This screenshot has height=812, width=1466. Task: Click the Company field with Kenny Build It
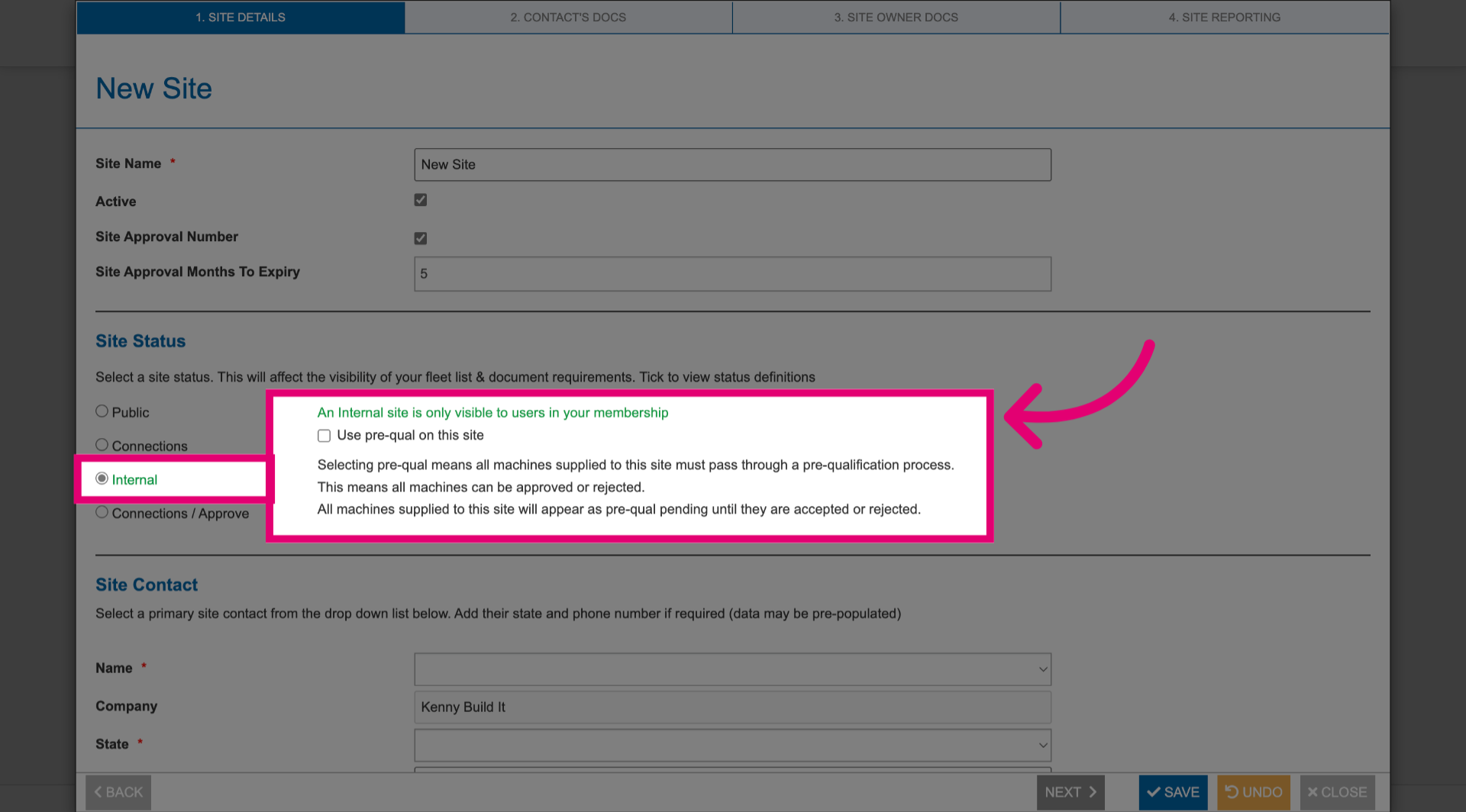click(x=732, y=707)
